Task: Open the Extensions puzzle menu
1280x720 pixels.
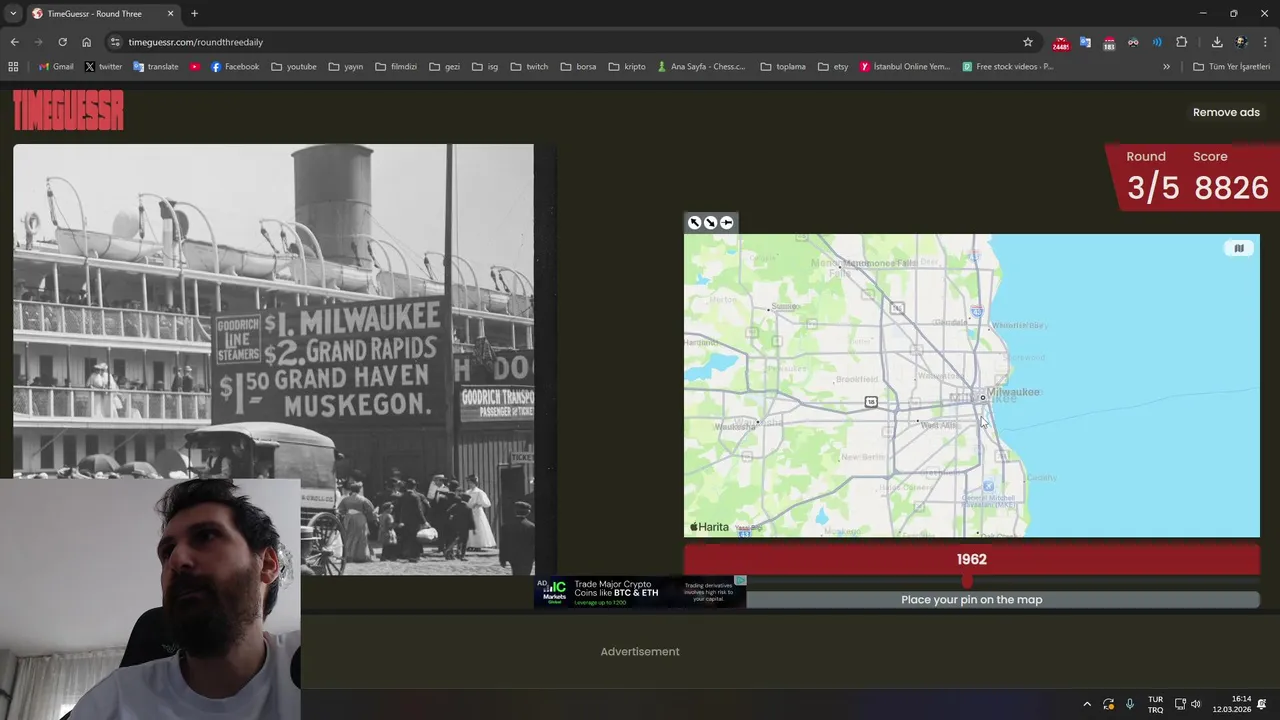Action: [1181, 42]
